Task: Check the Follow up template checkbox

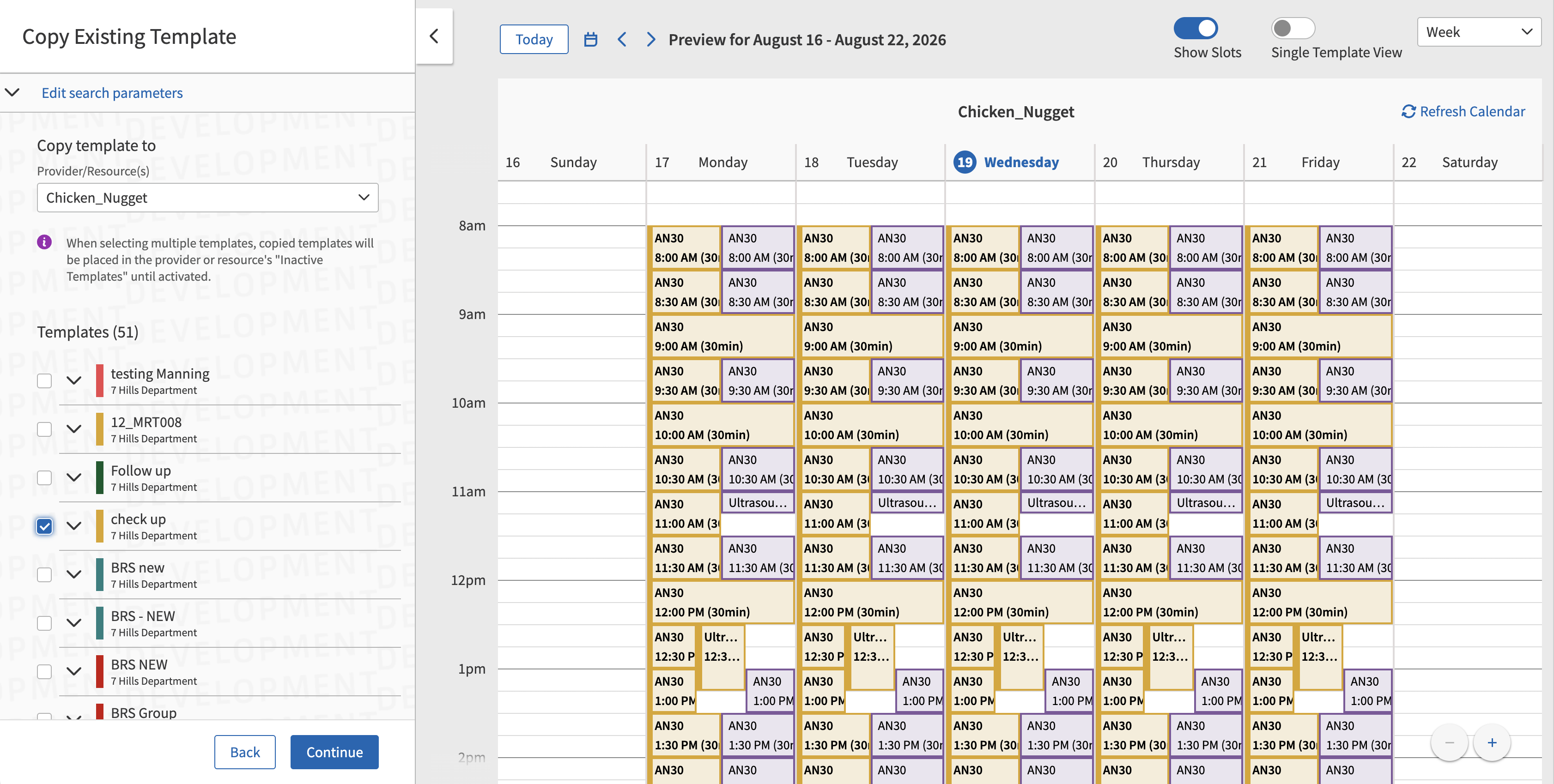Action: 44,477
